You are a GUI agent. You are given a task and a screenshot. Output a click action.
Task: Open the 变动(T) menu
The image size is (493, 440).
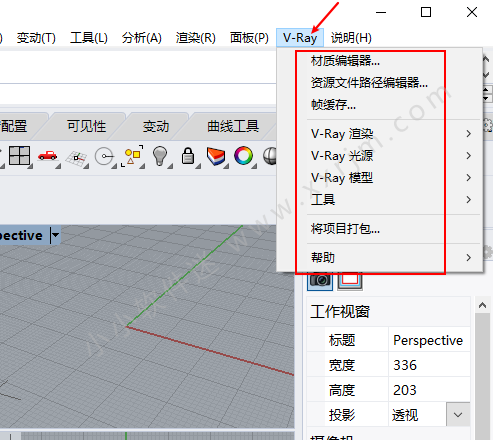pos(36,38)
